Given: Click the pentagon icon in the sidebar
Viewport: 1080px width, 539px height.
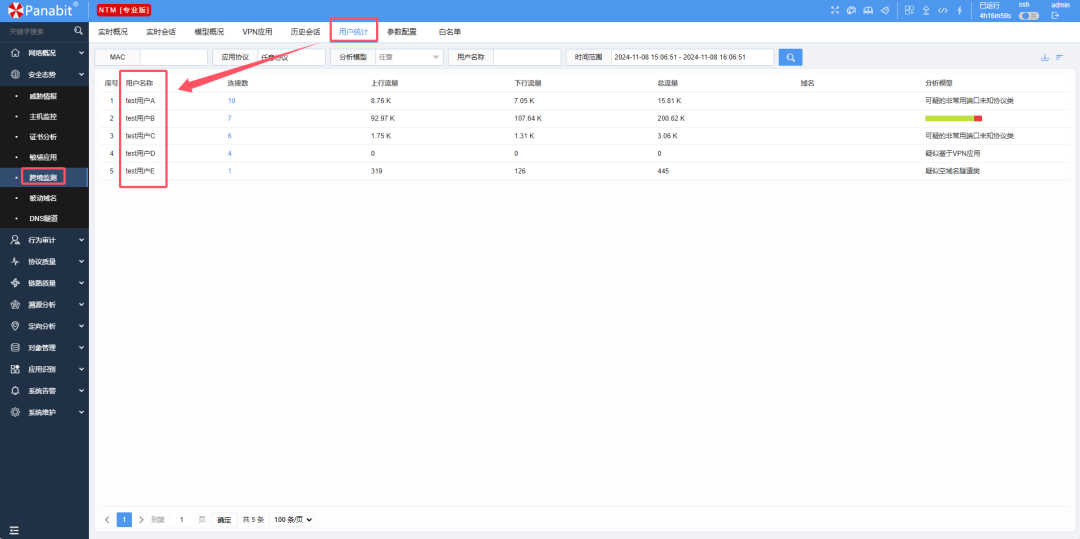Looking at the screenshot, I should [15, 304].
